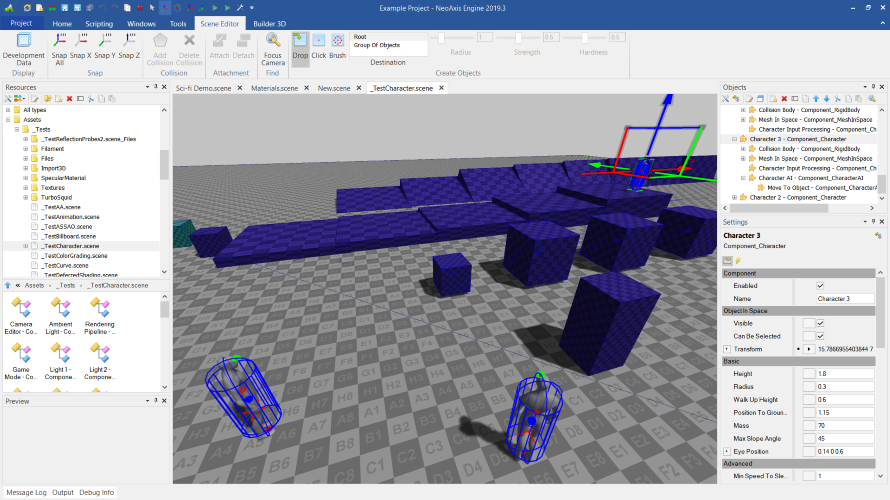Collapse Character 3 in Objects tree
The image size is (890, 500).
point(734,139)
